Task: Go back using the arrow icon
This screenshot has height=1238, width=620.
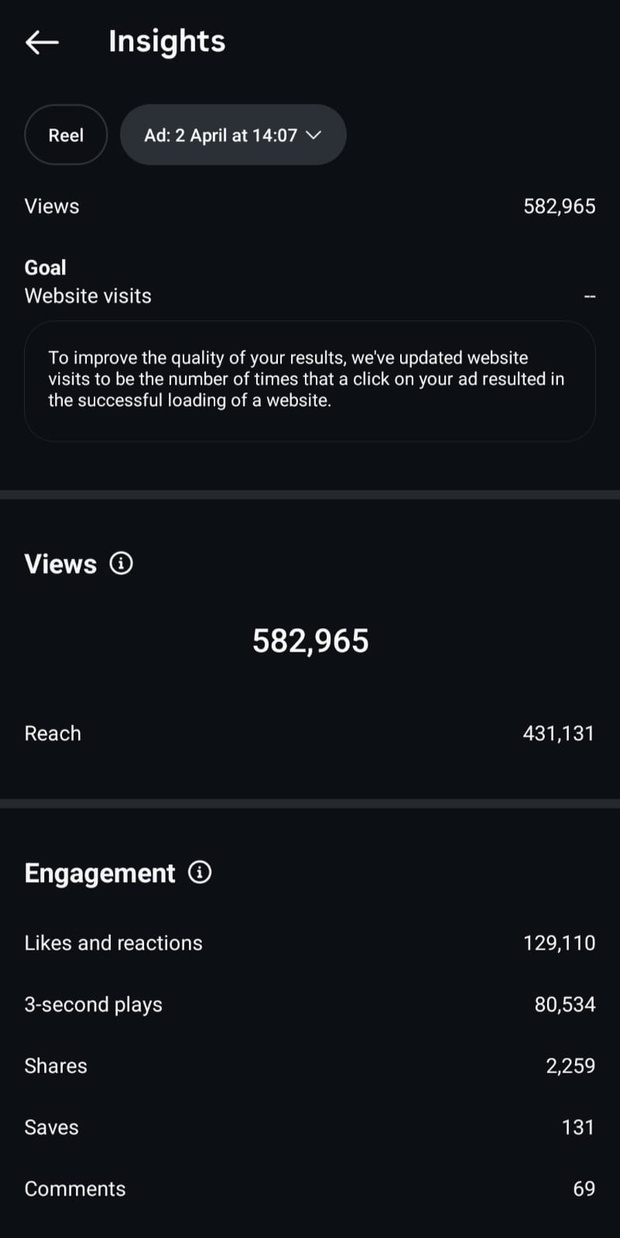Action: pyautogui.click(x=42, y=42)
